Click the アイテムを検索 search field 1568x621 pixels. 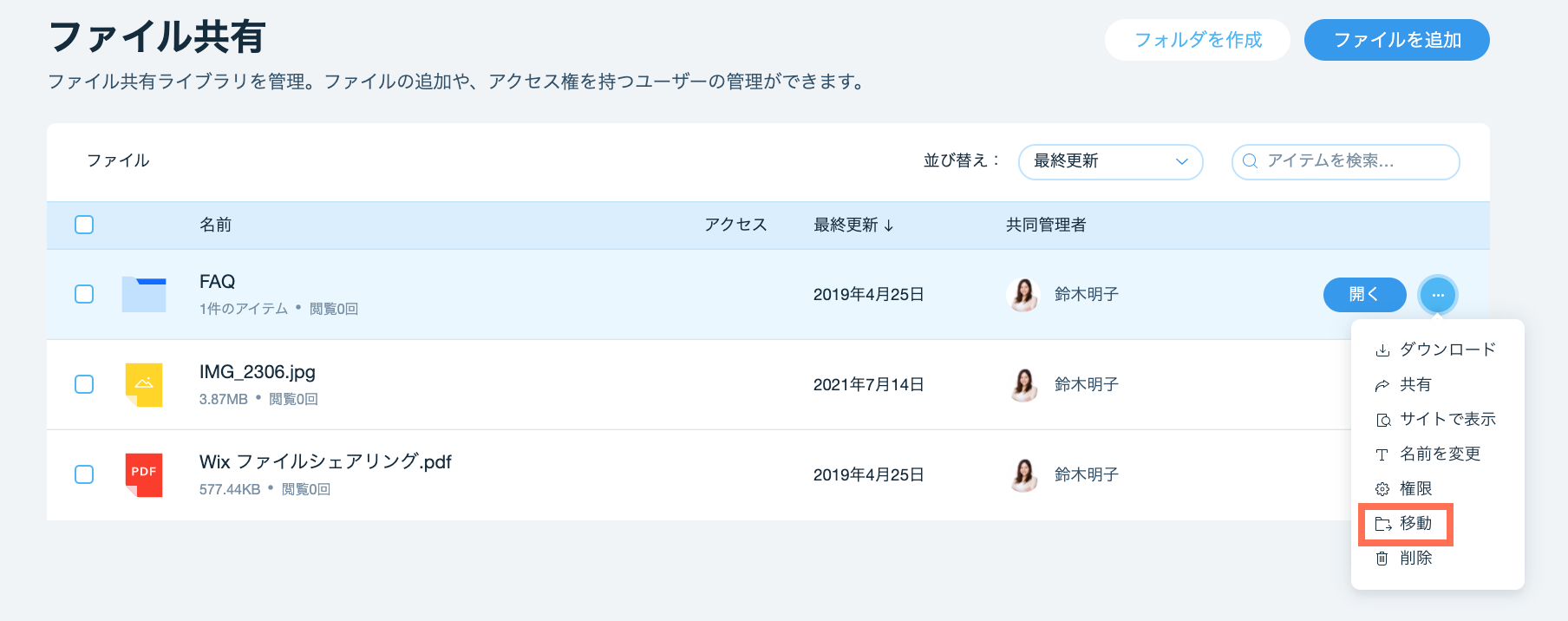(1345, 161)
